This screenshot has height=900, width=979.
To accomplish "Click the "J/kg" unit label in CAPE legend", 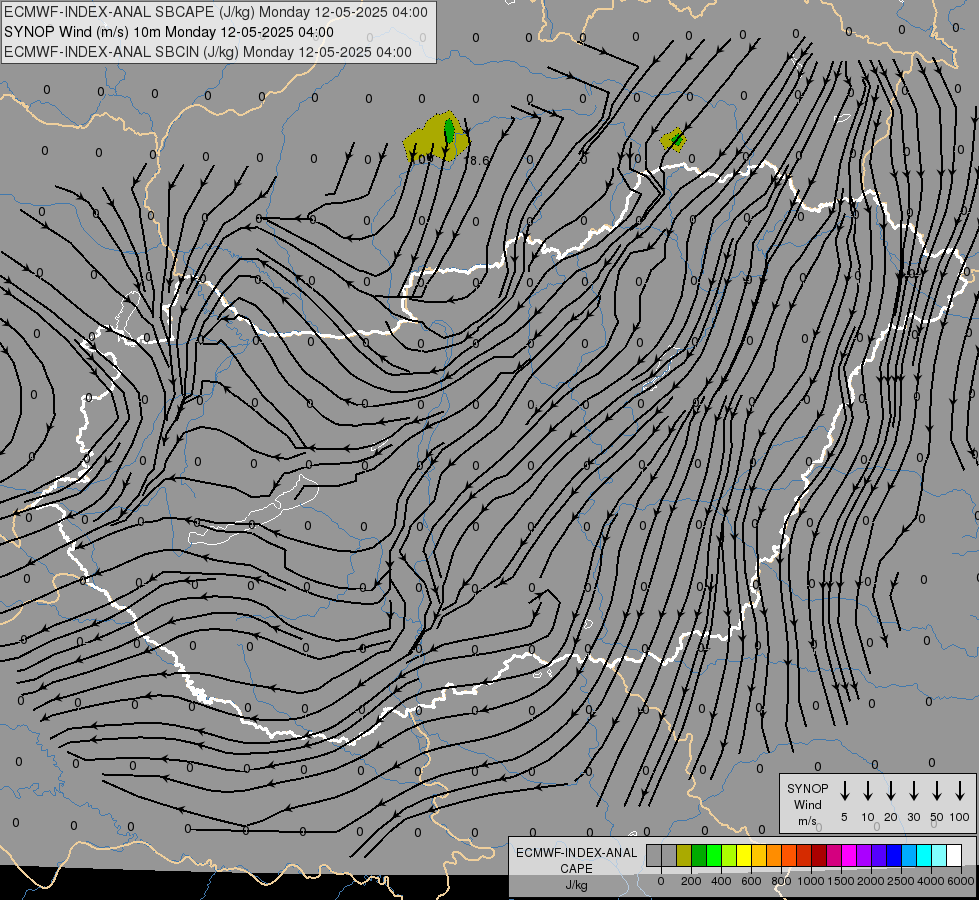I will click(x=576, y=885).
